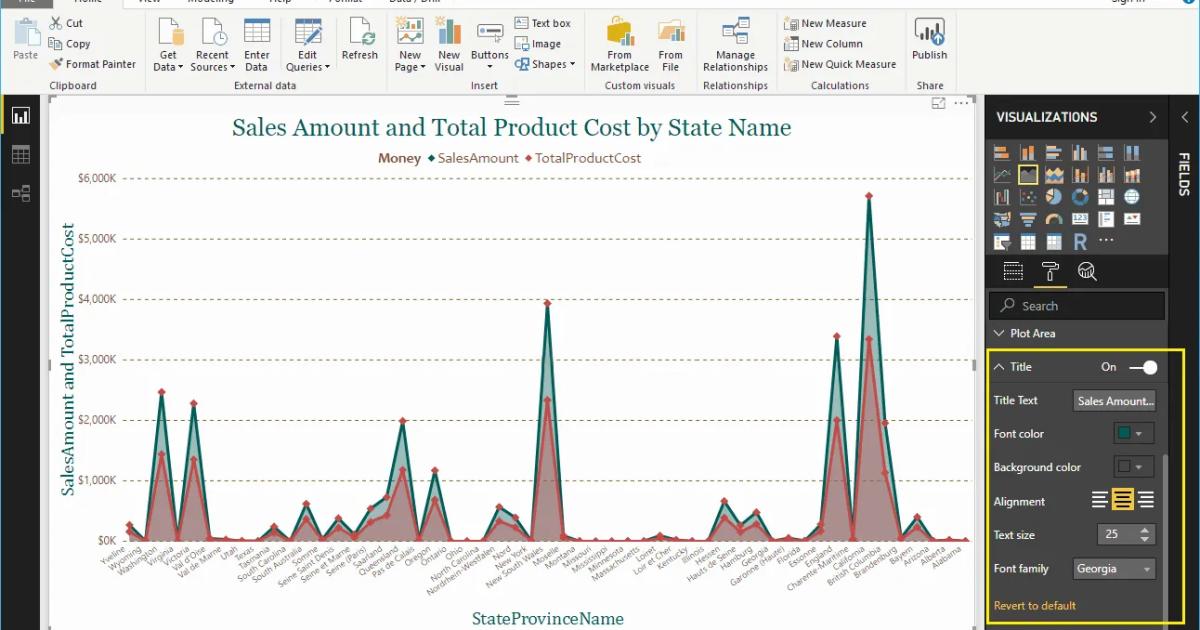Screen dimensions: 1200x630
Task: Select the treemap visualization icon
Action: [1106, 196]
